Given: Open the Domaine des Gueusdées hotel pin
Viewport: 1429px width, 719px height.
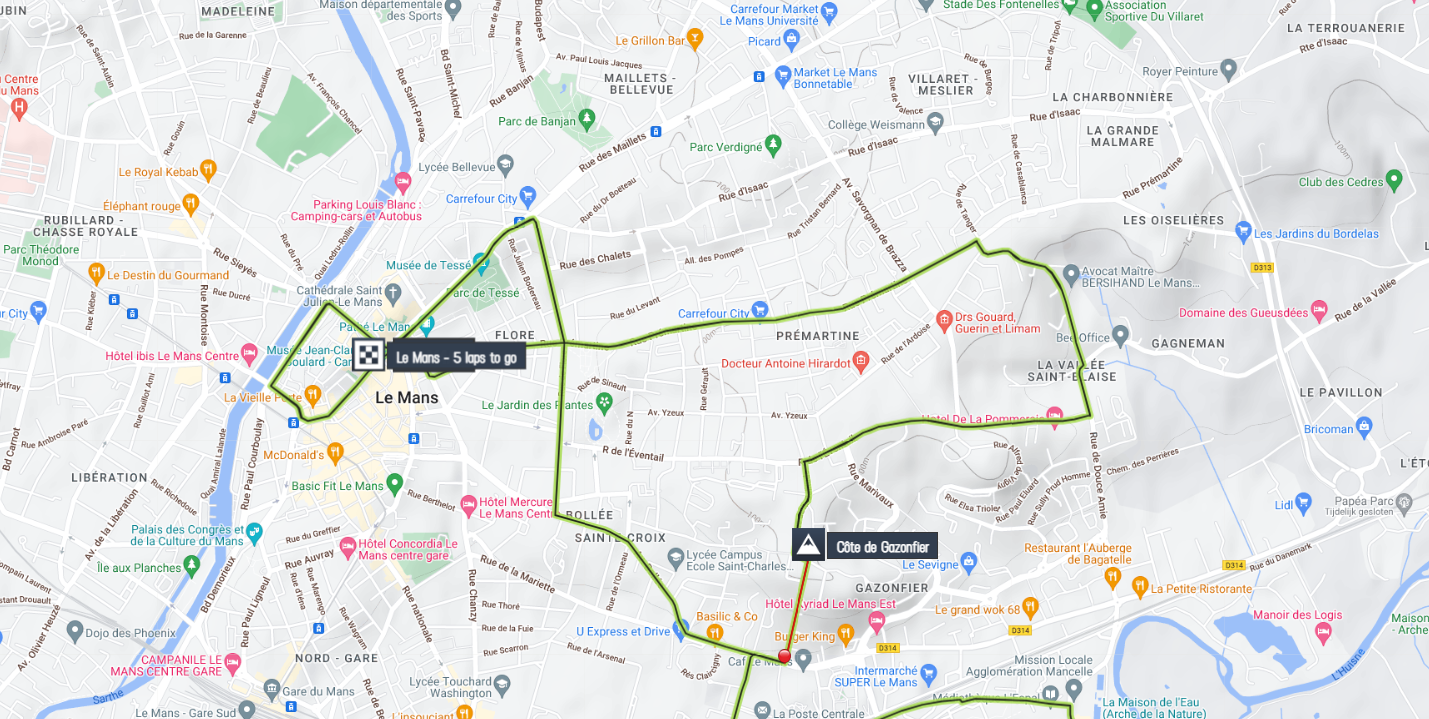Looking at the screenshot, I should [1319, 311].
